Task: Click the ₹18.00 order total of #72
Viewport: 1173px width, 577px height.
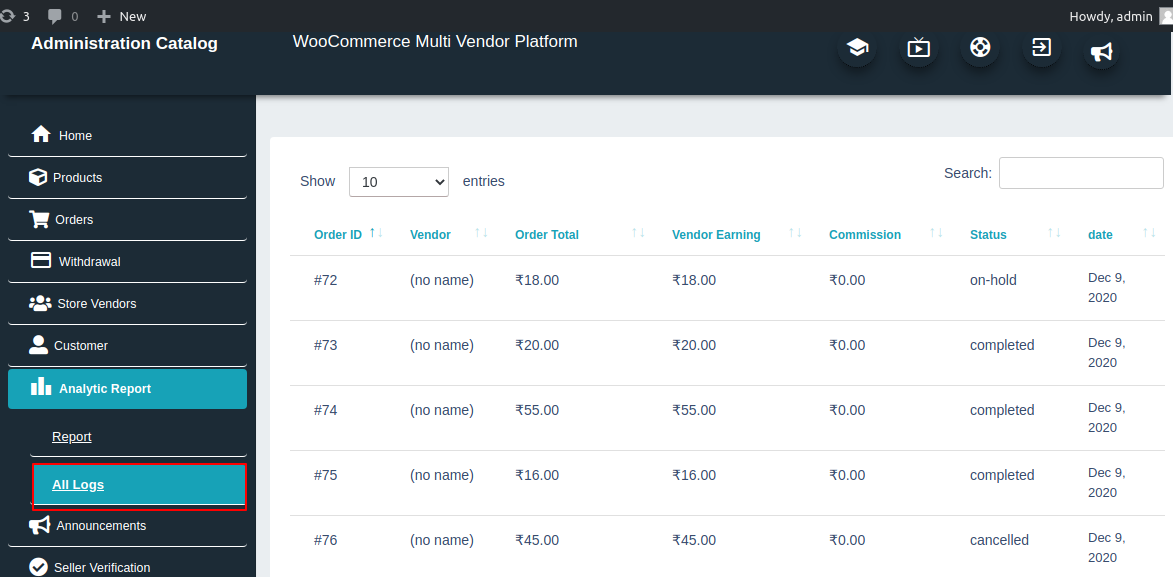Action: click(x=537, y=280)
